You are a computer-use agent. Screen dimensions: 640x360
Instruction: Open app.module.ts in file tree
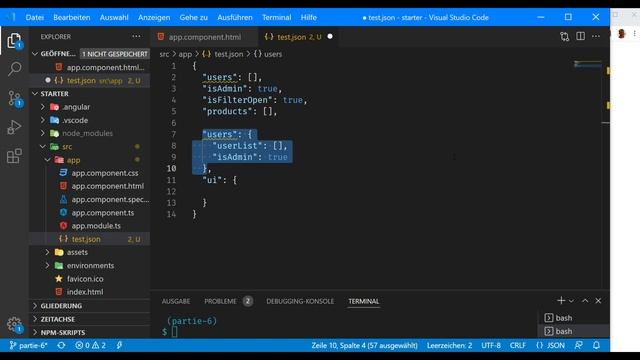click(96, 226)
